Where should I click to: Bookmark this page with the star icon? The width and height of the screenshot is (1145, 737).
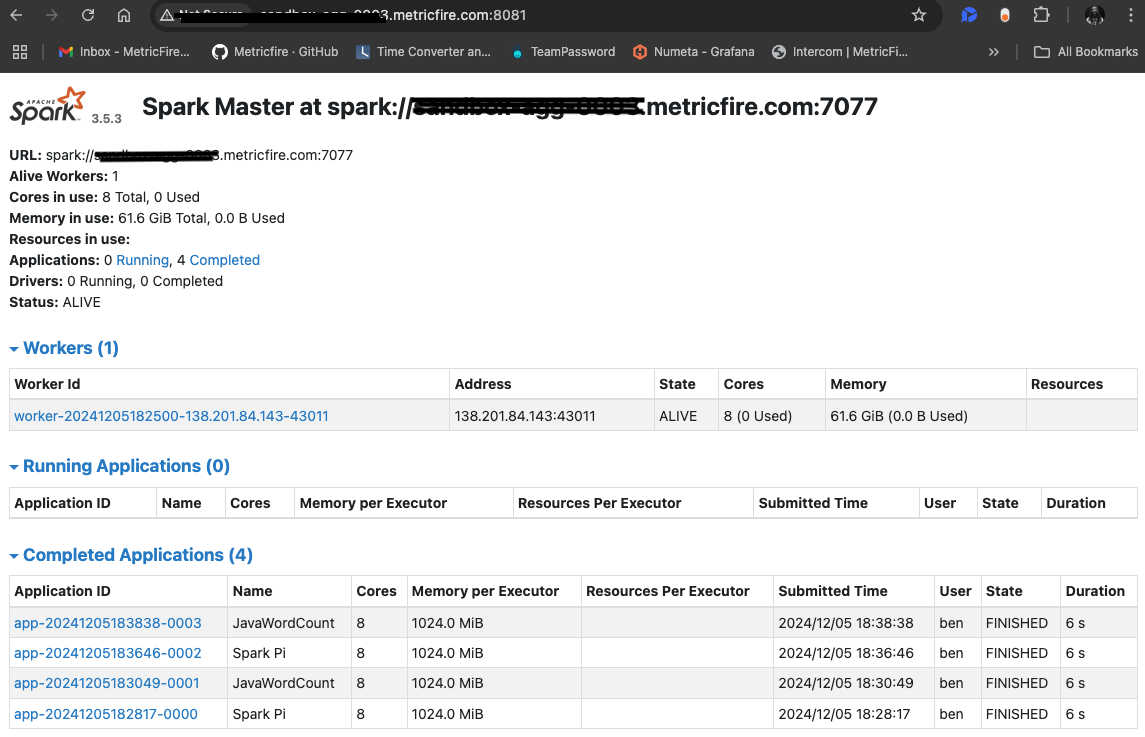(919, 15)
